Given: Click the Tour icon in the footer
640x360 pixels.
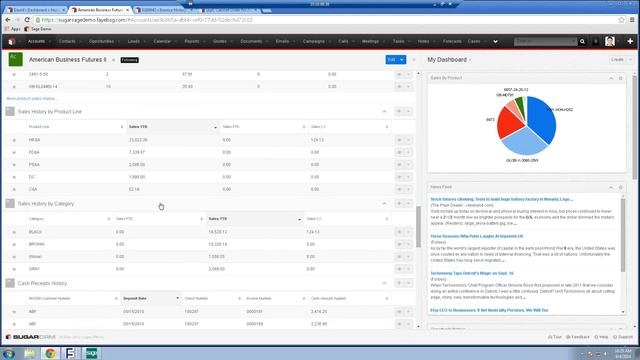Looking at the screenshot, I should coord(555,337).
